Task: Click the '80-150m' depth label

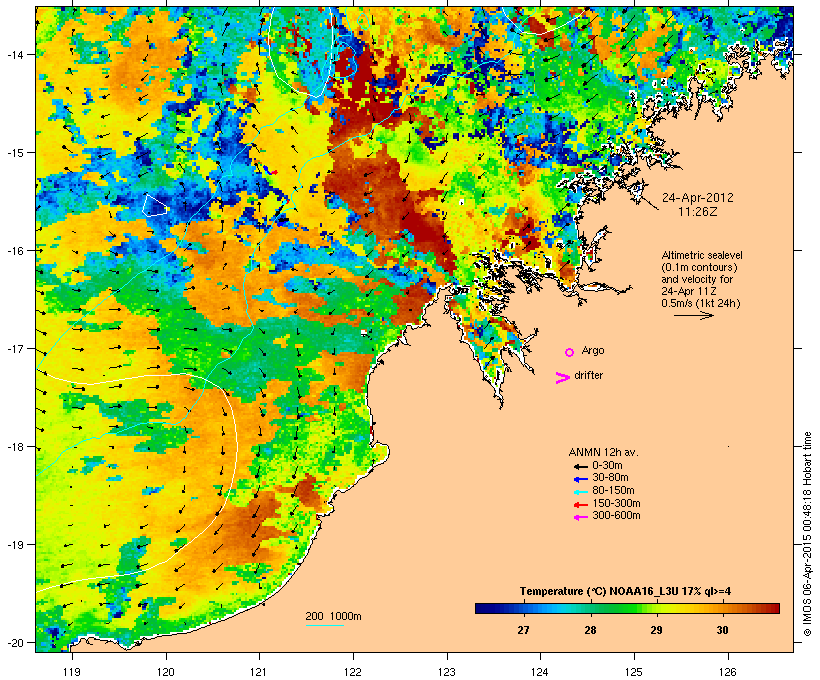Action: pos(613,491)
